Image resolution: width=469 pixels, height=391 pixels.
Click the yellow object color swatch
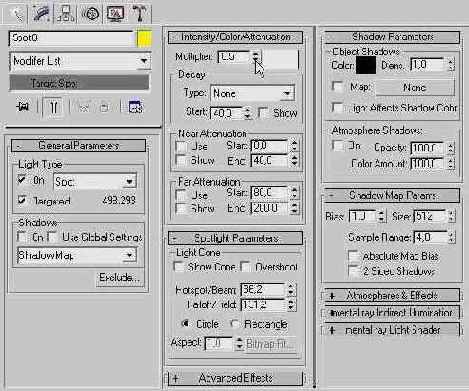tap(144, 38)
